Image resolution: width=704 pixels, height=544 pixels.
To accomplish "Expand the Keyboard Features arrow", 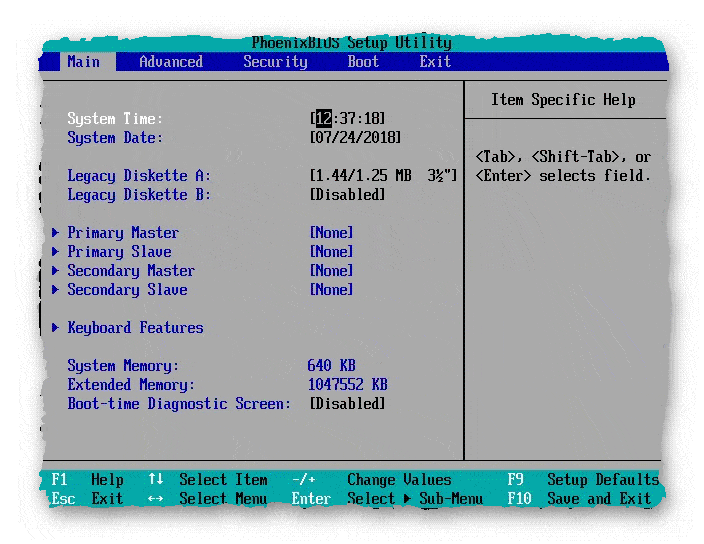I will (x=55, y=328).
